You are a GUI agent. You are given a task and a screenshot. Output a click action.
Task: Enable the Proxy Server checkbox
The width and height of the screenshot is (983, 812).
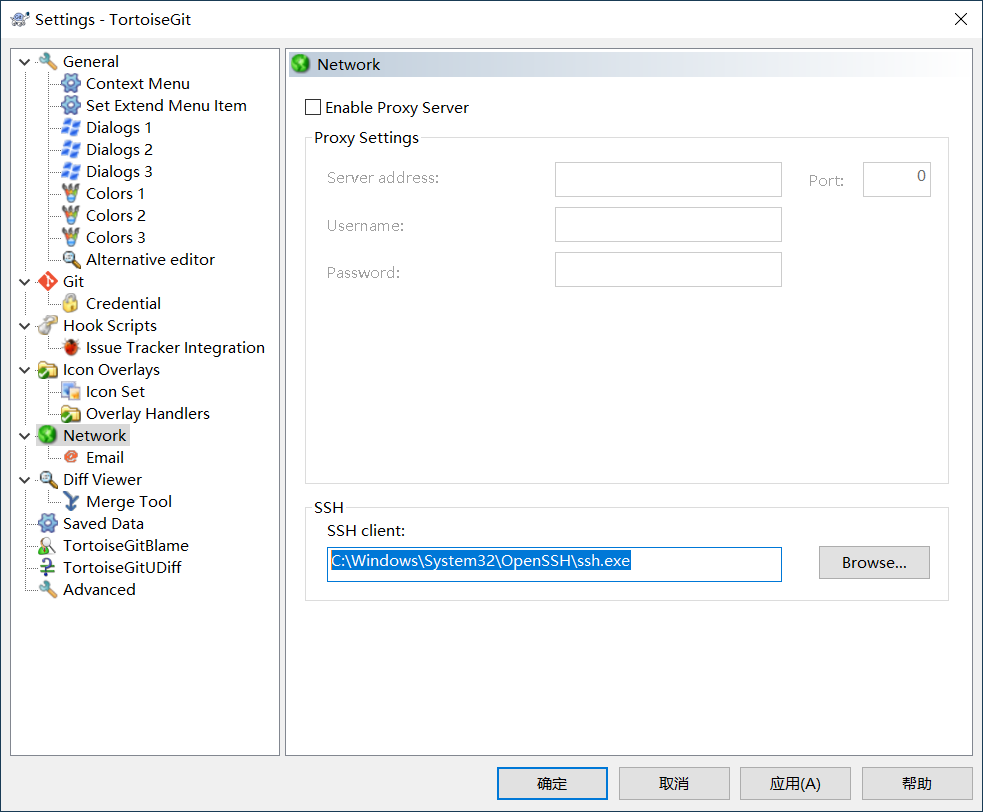[x=313, y=107]
